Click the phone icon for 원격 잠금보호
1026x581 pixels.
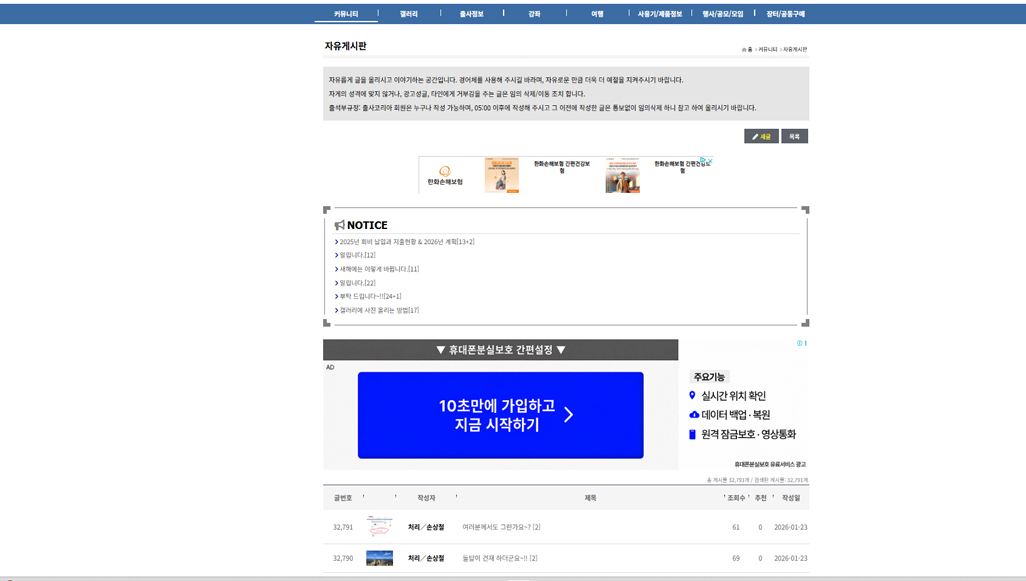pyautogui.click(x=692, y=434)
